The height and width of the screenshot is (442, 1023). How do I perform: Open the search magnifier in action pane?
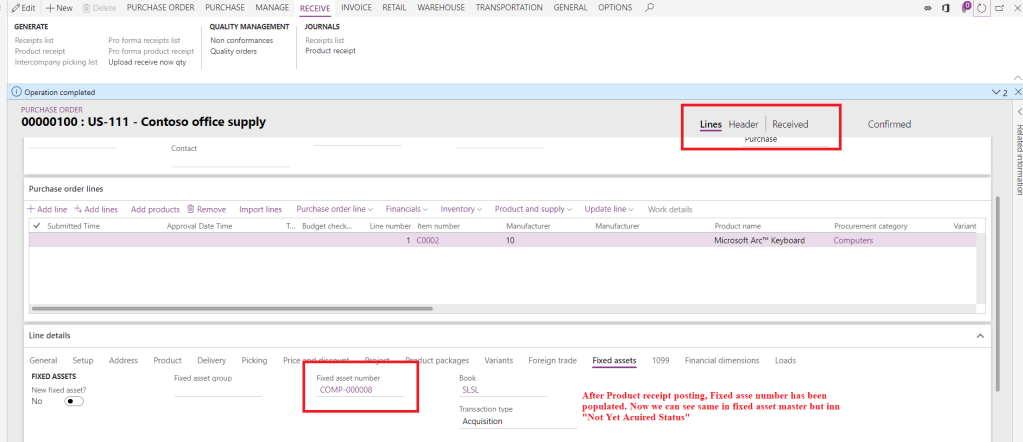pyautogui.click(x=650, y=8)
